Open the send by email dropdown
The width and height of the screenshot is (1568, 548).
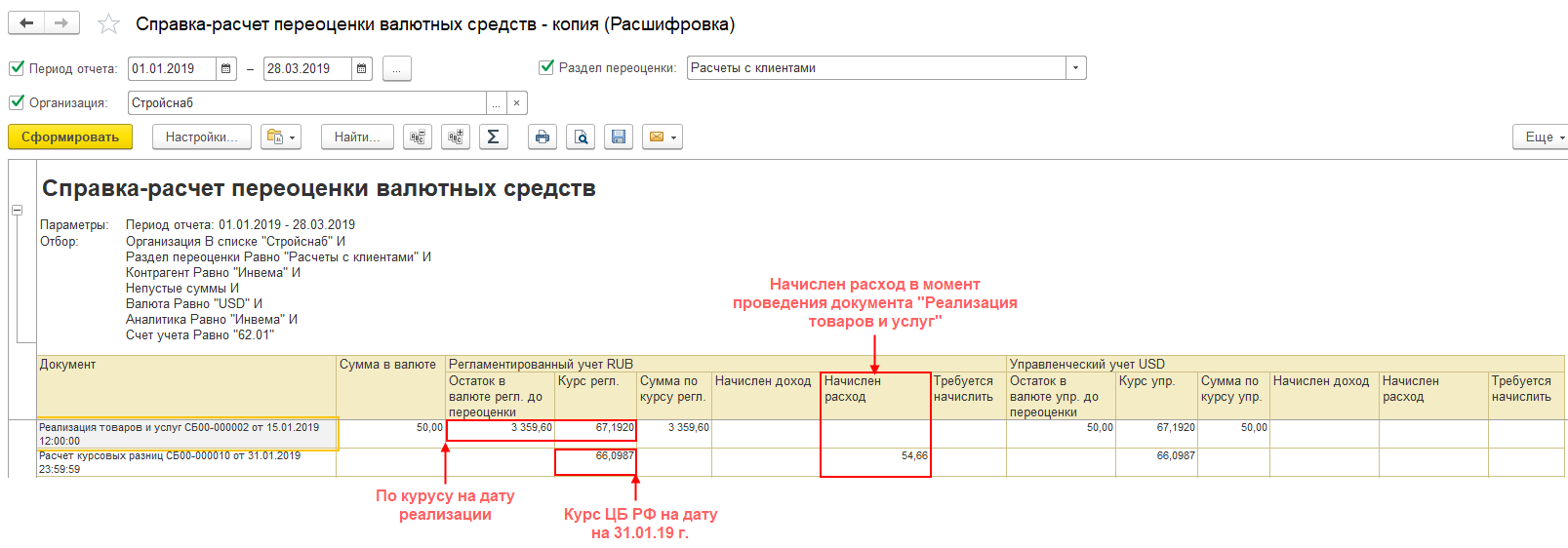663,137
